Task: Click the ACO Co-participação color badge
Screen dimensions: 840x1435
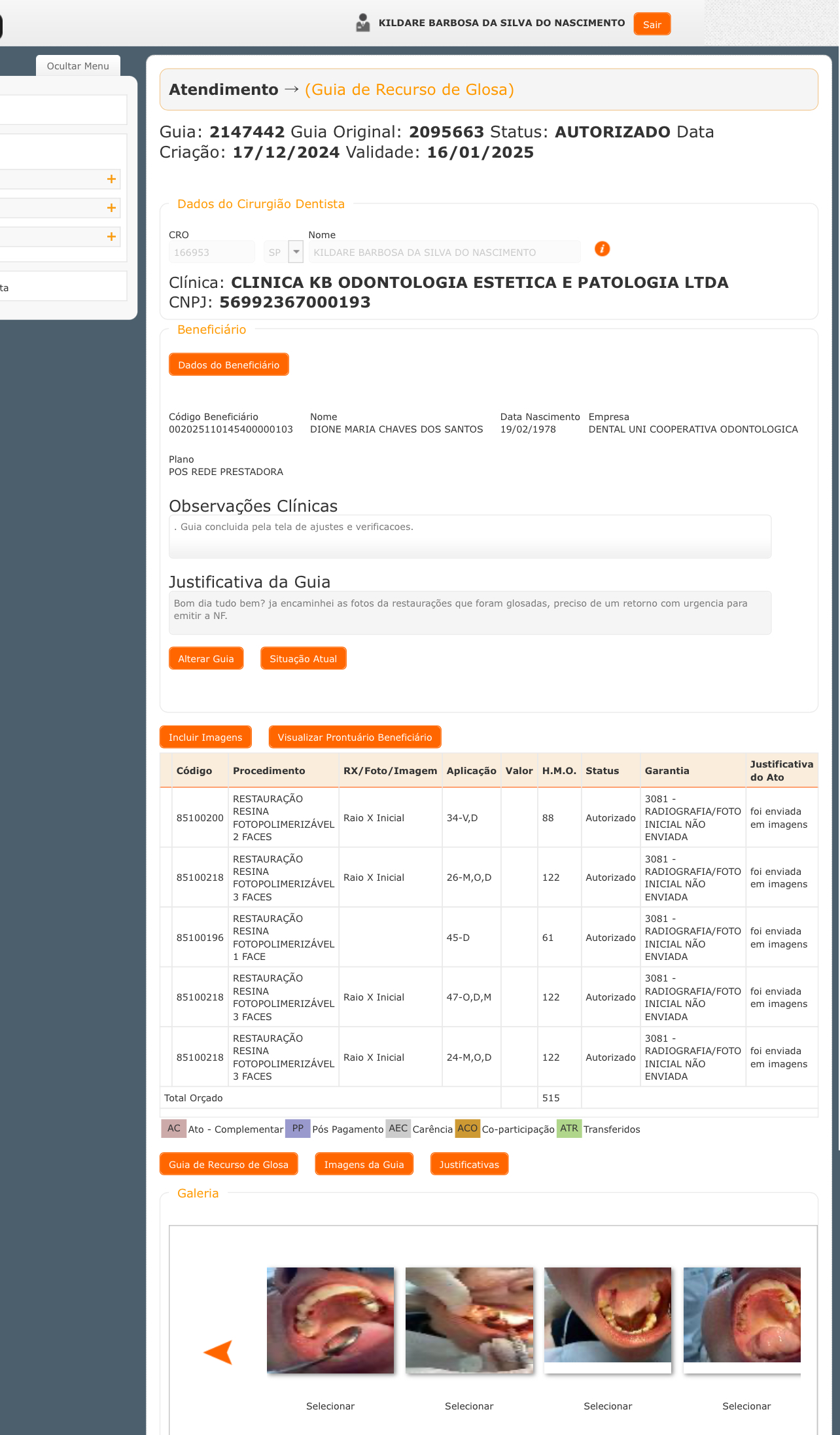Action: click(x=467, y=1129)
